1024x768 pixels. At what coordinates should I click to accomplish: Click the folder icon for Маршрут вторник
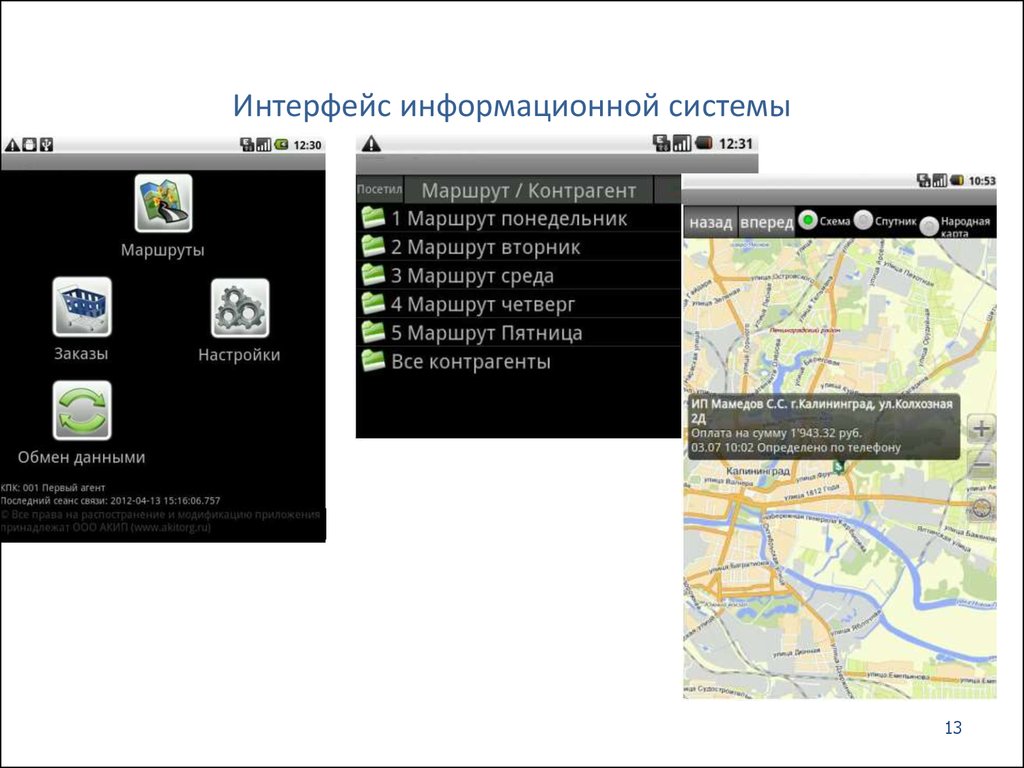[373, 246]
